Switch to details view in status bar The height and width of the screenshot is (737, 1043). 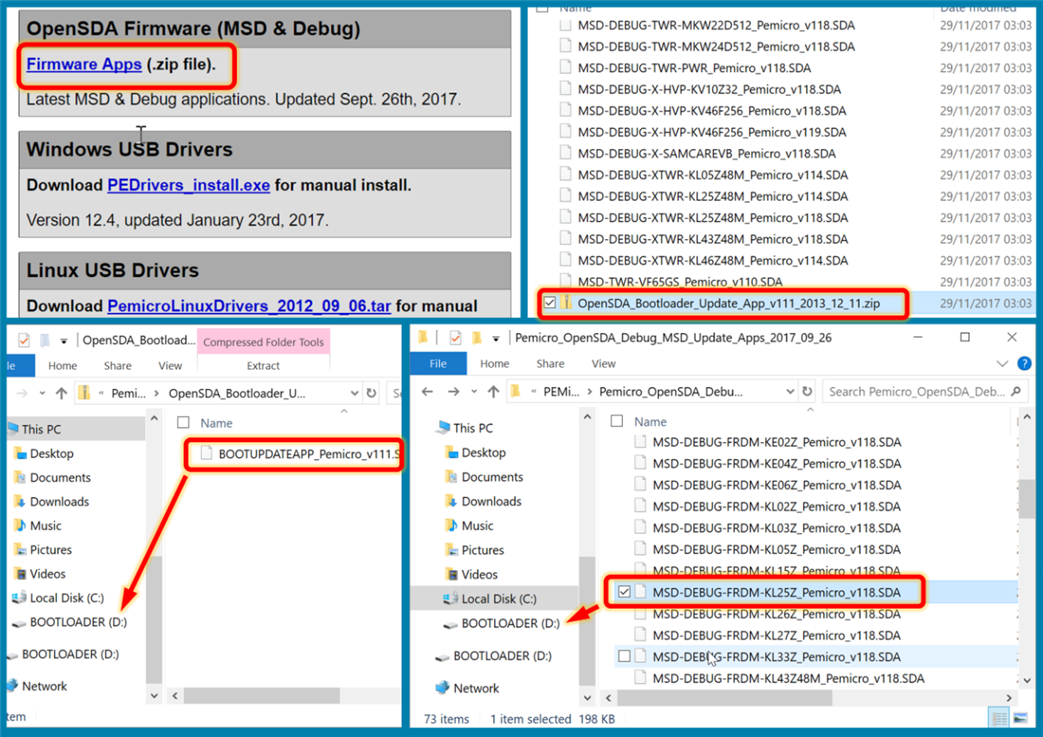click(1000, 719)
